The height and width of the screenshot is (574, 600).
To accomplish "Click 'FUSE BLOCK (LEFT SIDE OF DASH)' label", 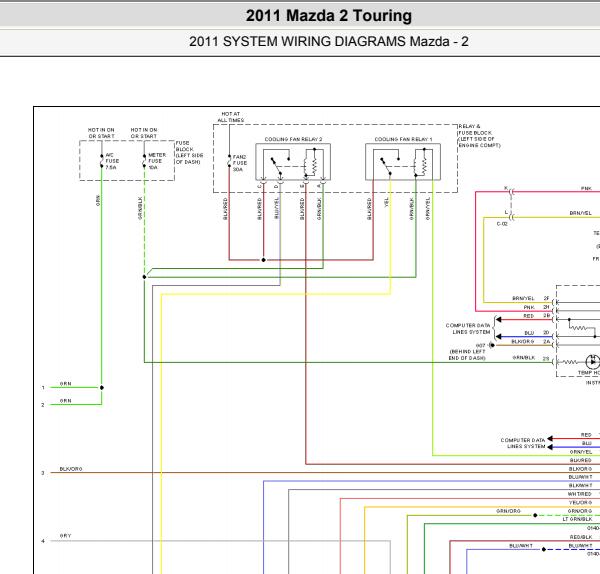I will point(189,152).
